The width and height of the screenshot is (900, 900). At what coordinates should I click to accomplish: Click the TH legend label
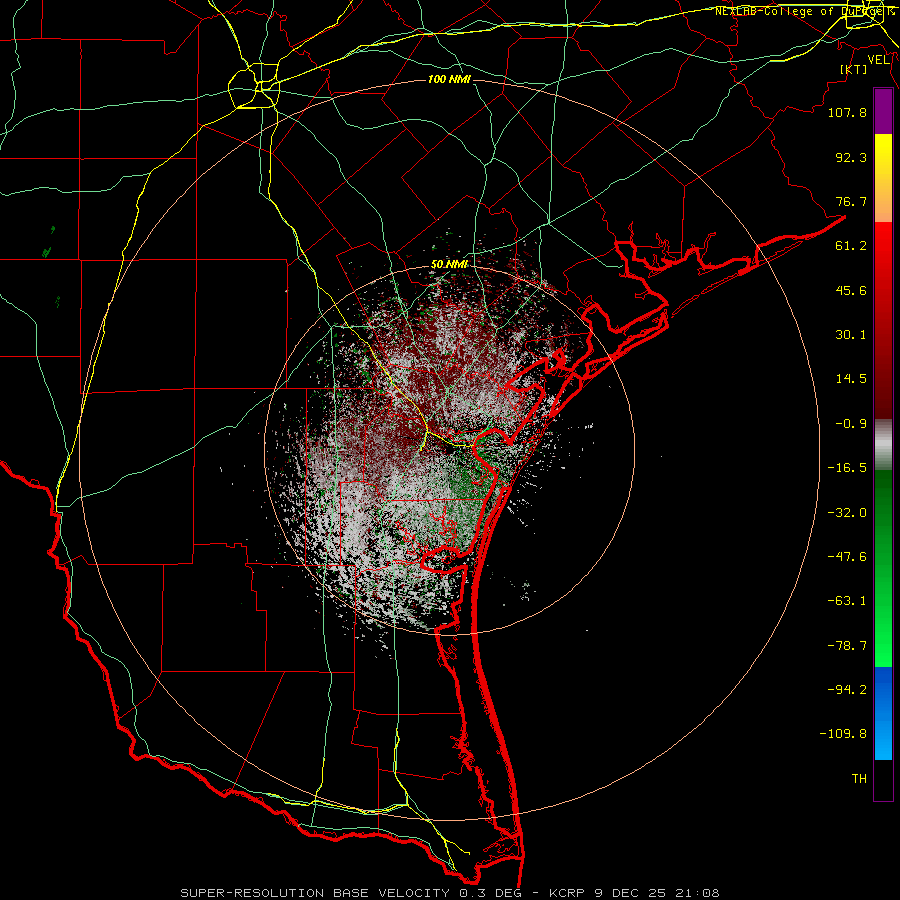[859, 779]
